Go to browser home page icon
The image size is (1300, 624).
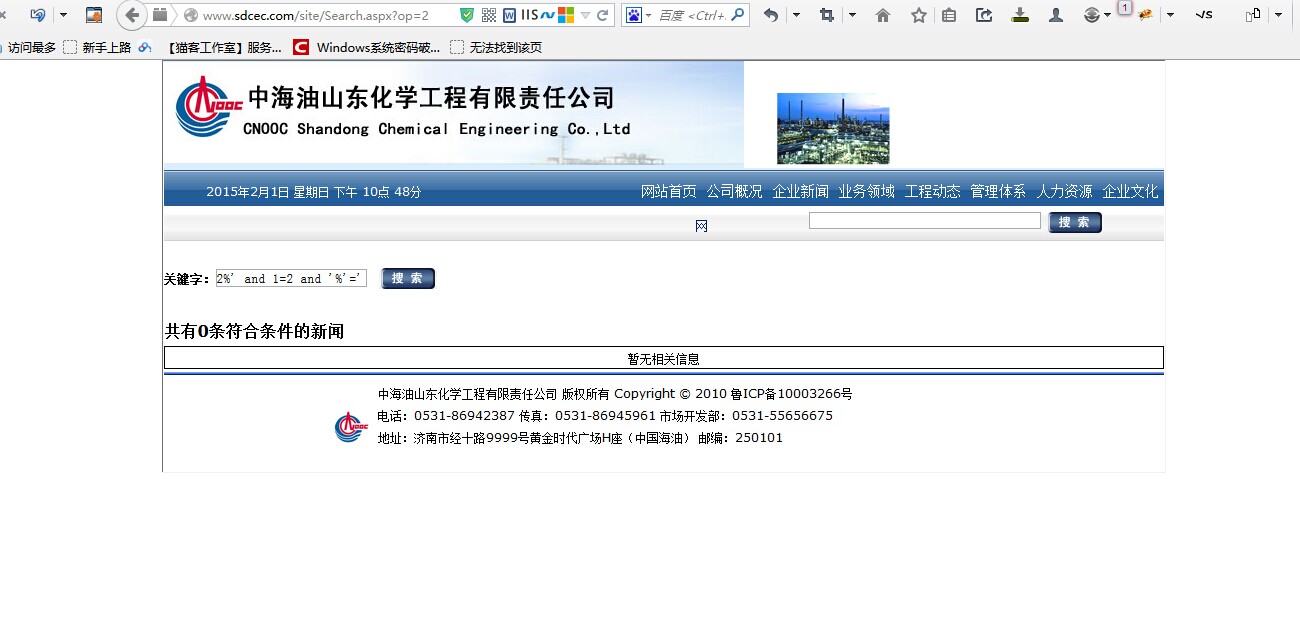pos(883,15)
